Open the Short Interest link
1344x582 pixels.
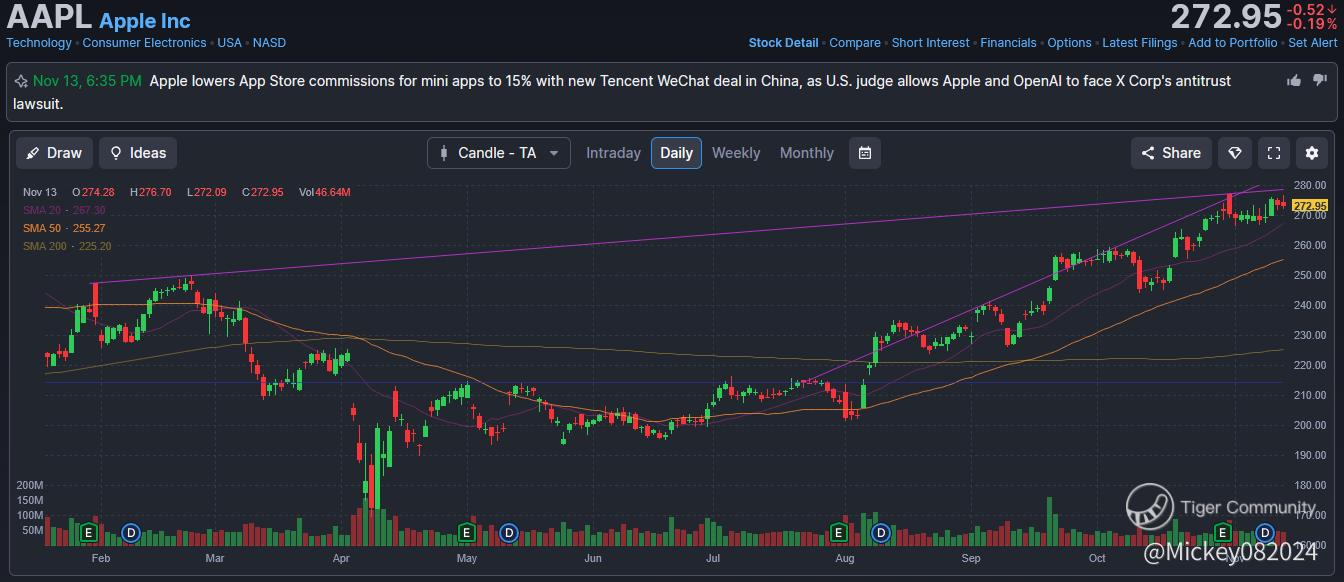pyautogui.click(x=930, y=43)
